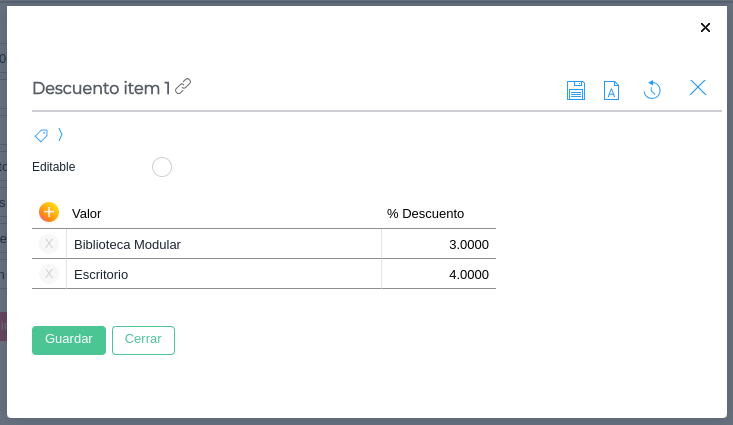Viewport: 733px width, 425px height.
Task: Toggle the Editable checkbox
Action: click(162, 167)
